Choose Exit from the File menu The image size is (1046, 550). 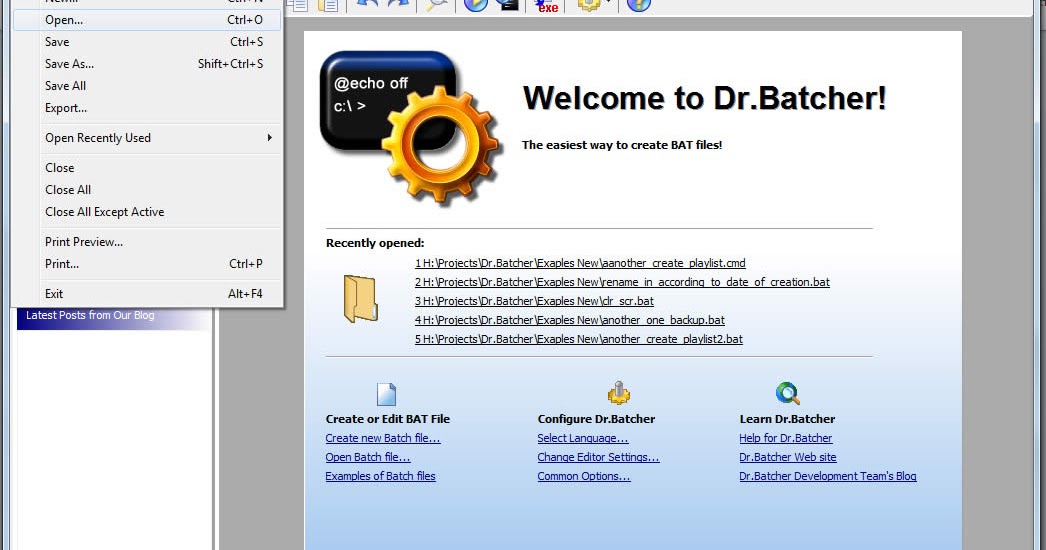click(x=147, y=294)
